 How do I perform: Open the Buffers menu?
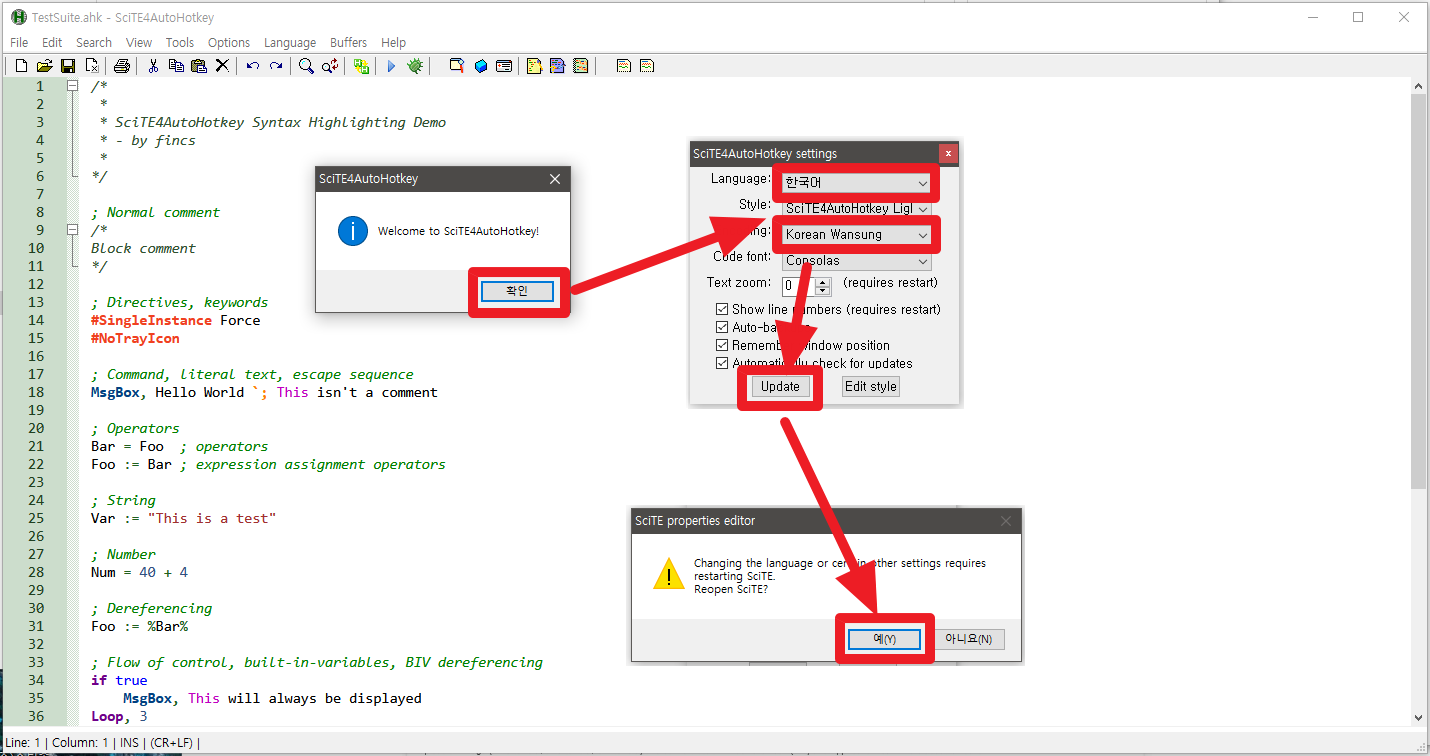[348, 42]
